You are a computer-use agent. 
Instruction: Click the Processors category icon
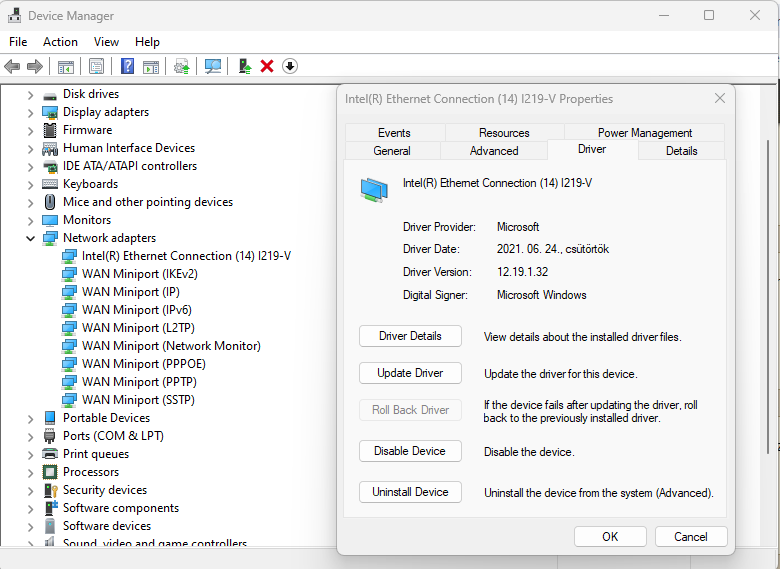click(50, 472)
